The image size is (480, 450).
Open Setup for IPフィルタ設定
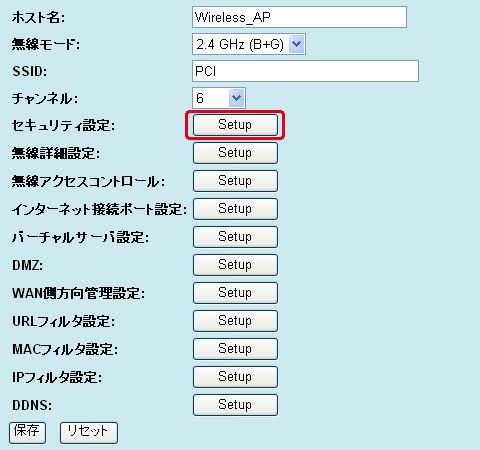point(235,377)
